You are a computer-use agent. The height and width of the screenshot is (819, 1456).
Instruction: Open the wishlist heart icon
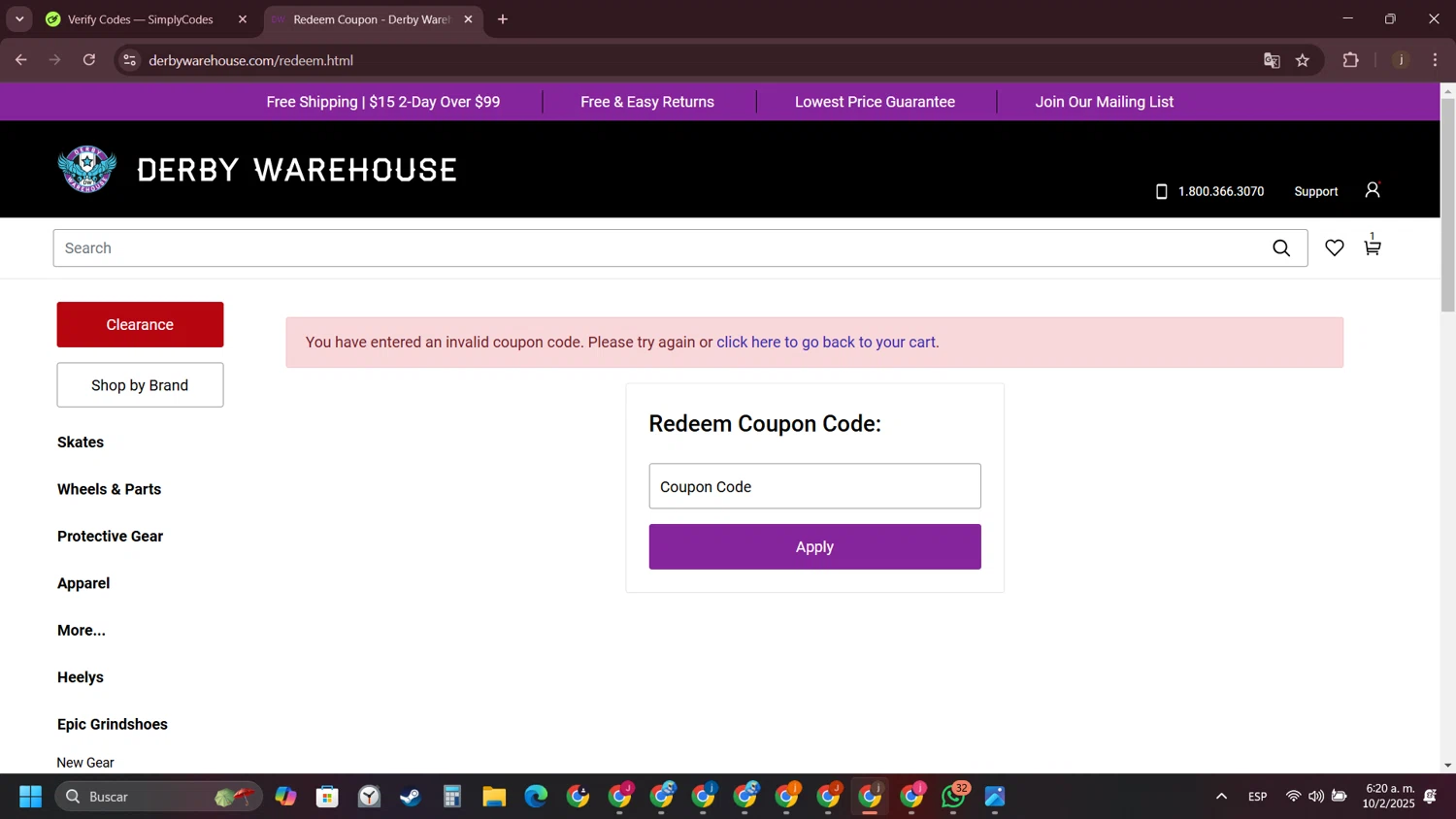1335,248
